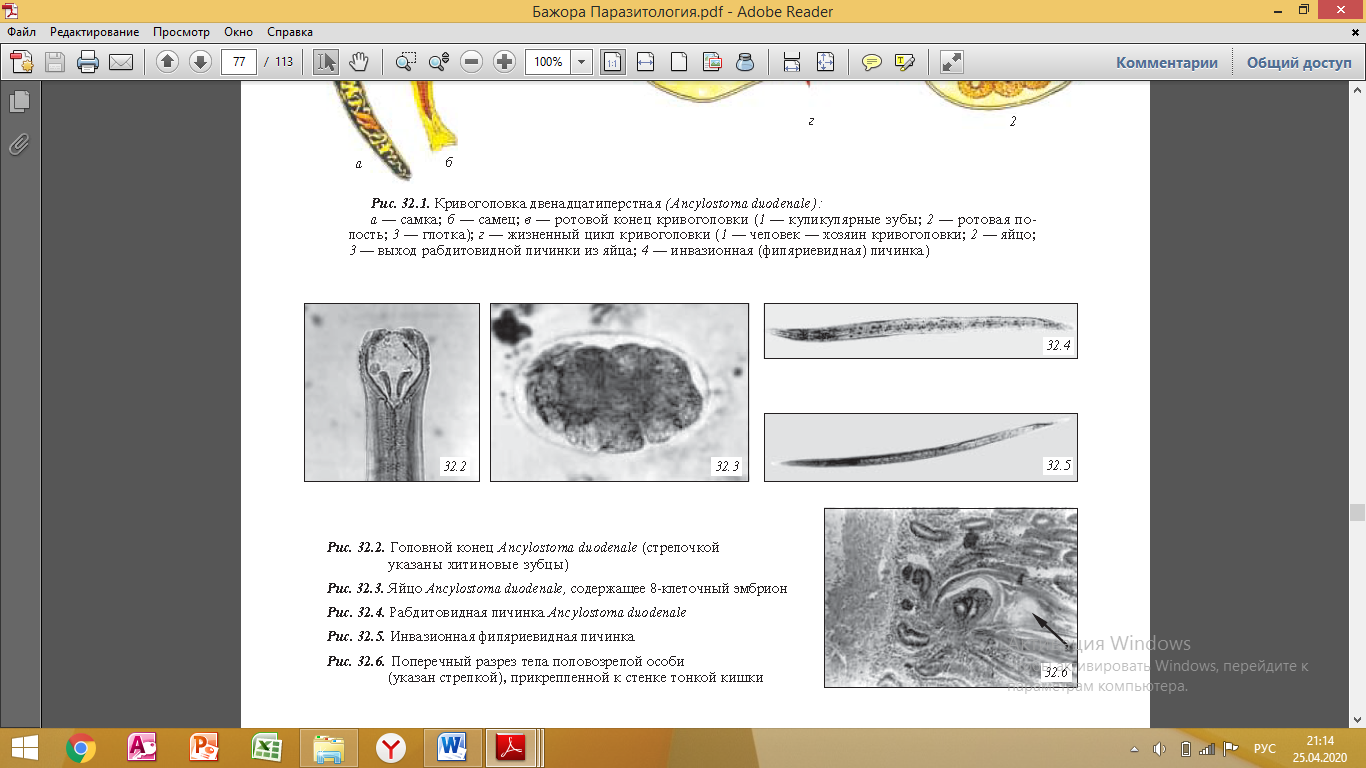Viewport: 1366px width, 768px height.
Task: Show page thumbnails in left panel
Action: (x=19, y=102)
